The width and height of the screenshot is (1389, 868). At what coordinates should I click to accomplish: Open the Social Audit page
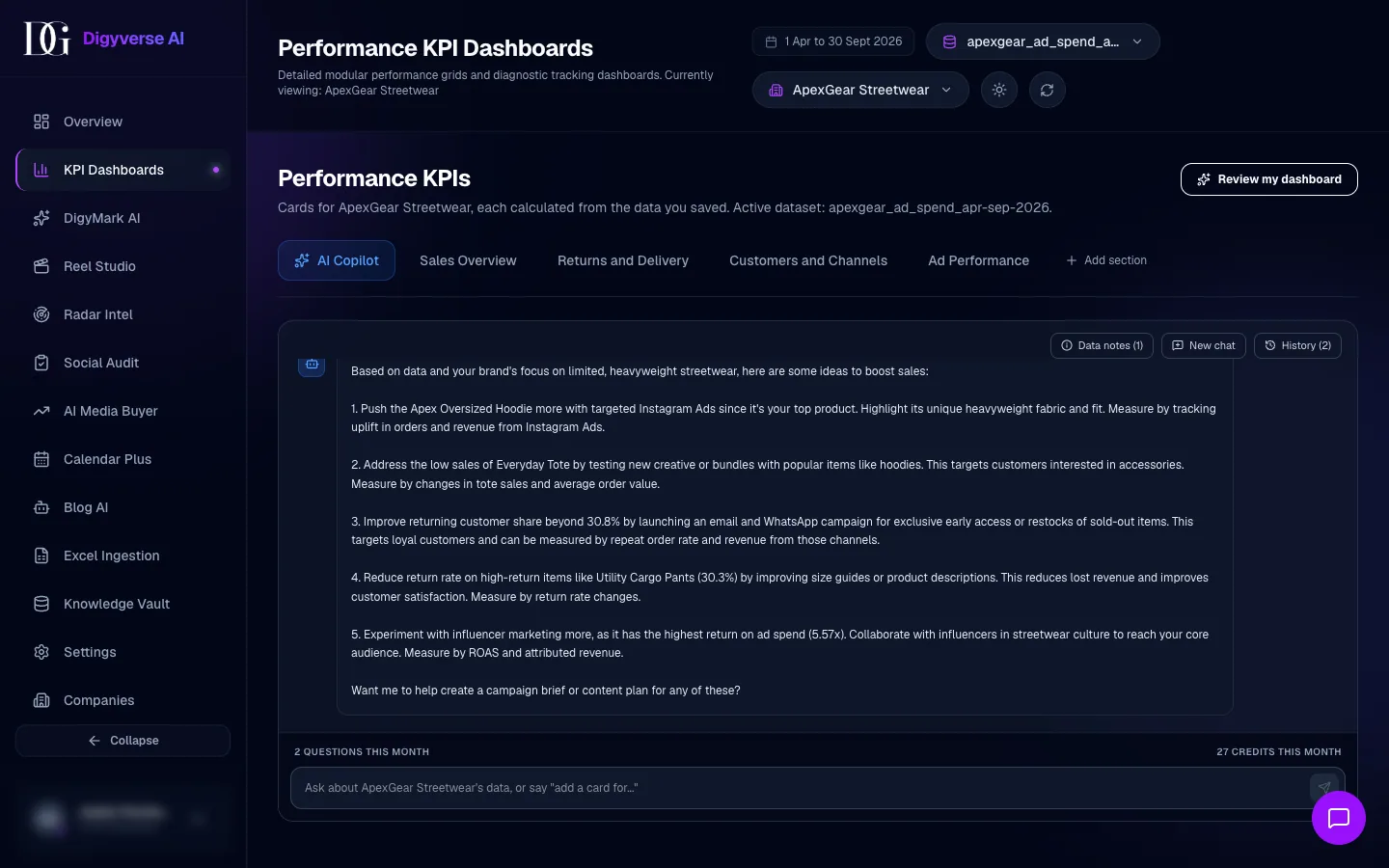tap(123, 363)
